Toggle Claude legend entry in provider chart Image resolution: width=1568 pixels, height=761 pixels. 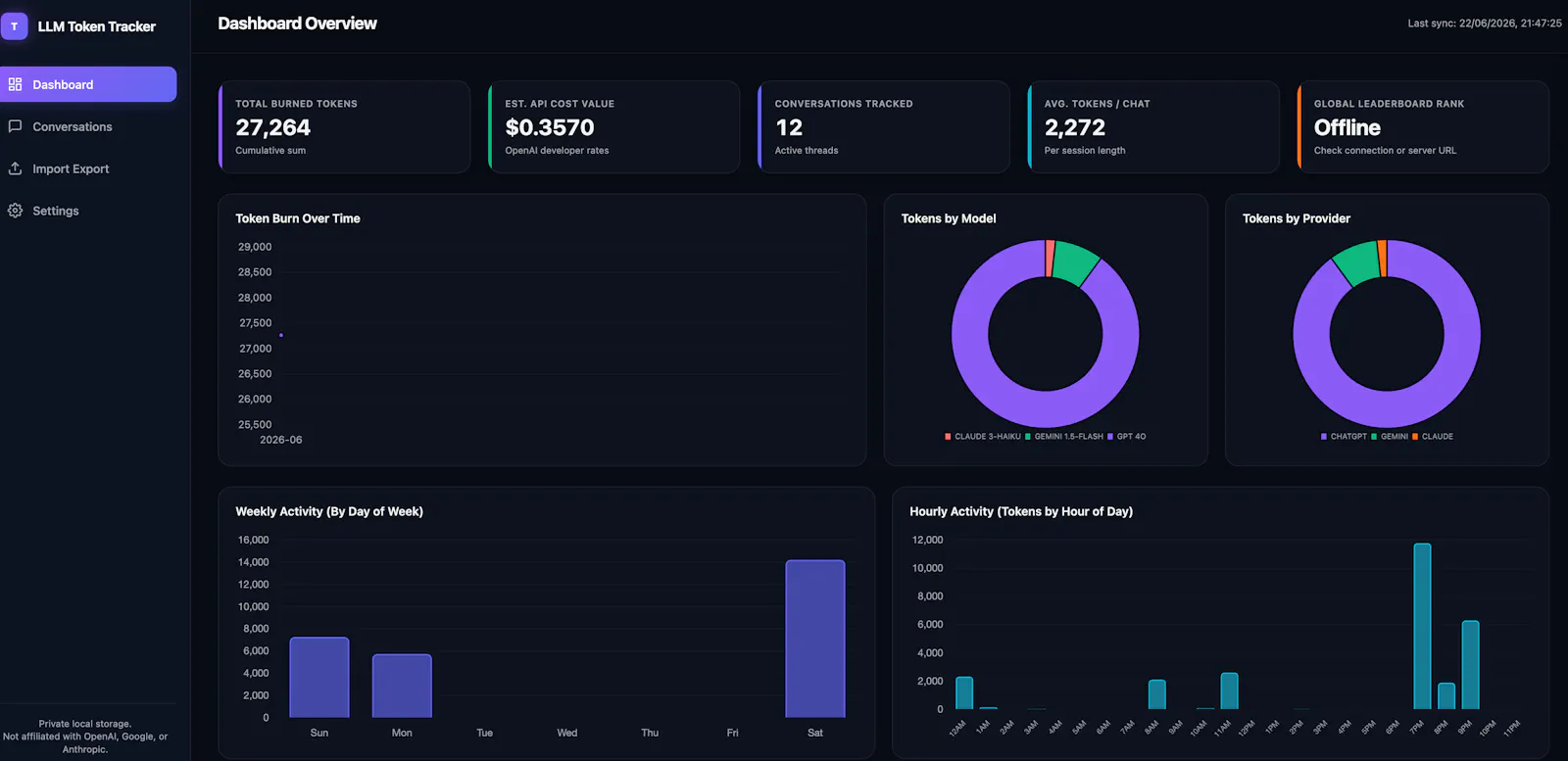pyautogui.click(x=1433, y=437)
